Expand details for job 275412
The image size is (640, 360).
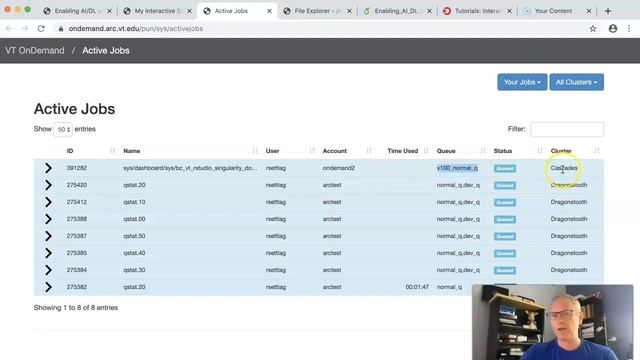coord(48,202)
